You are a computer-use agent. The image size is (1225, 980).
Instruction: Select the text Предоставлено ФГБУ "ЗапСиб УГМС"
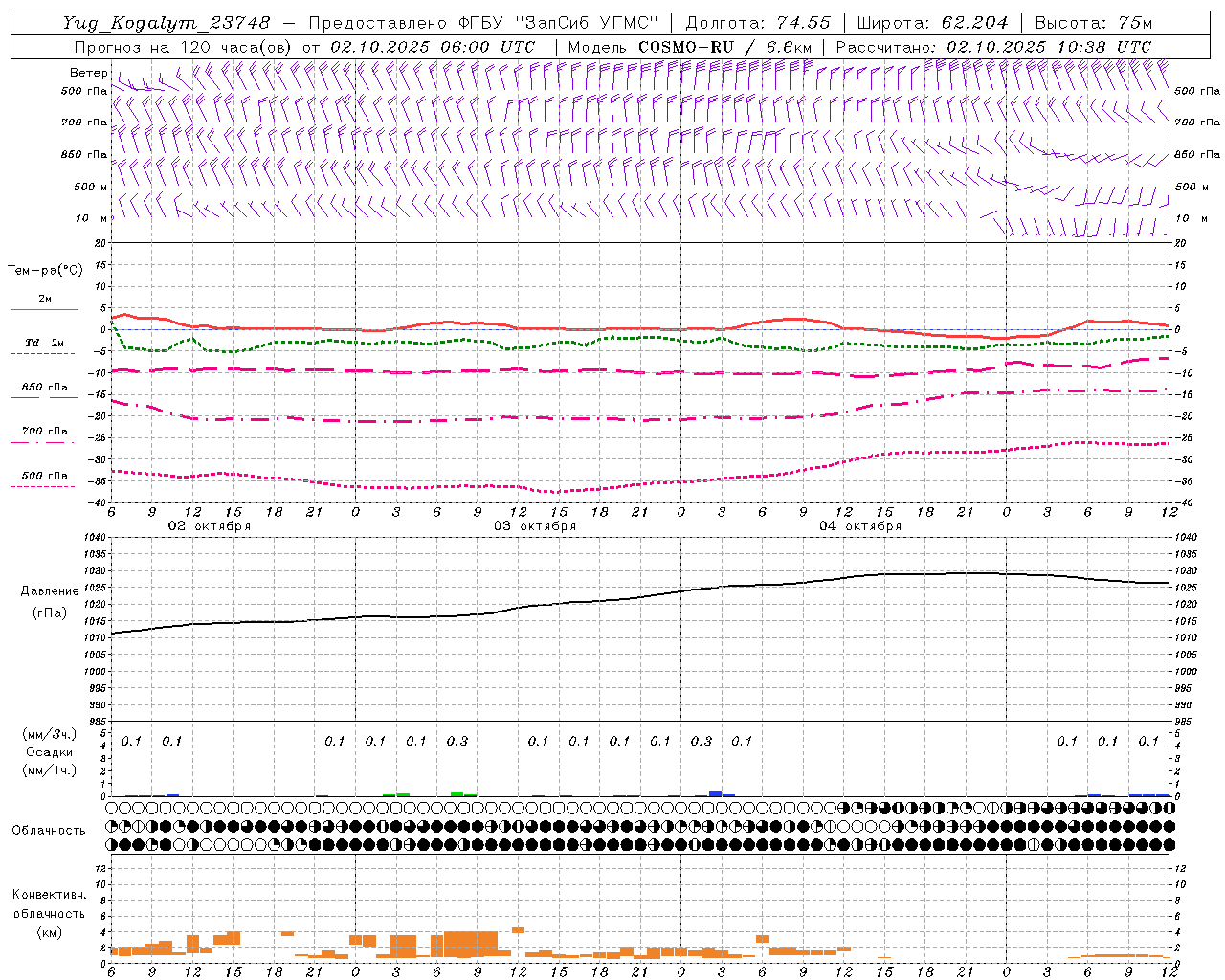point(483,23)
